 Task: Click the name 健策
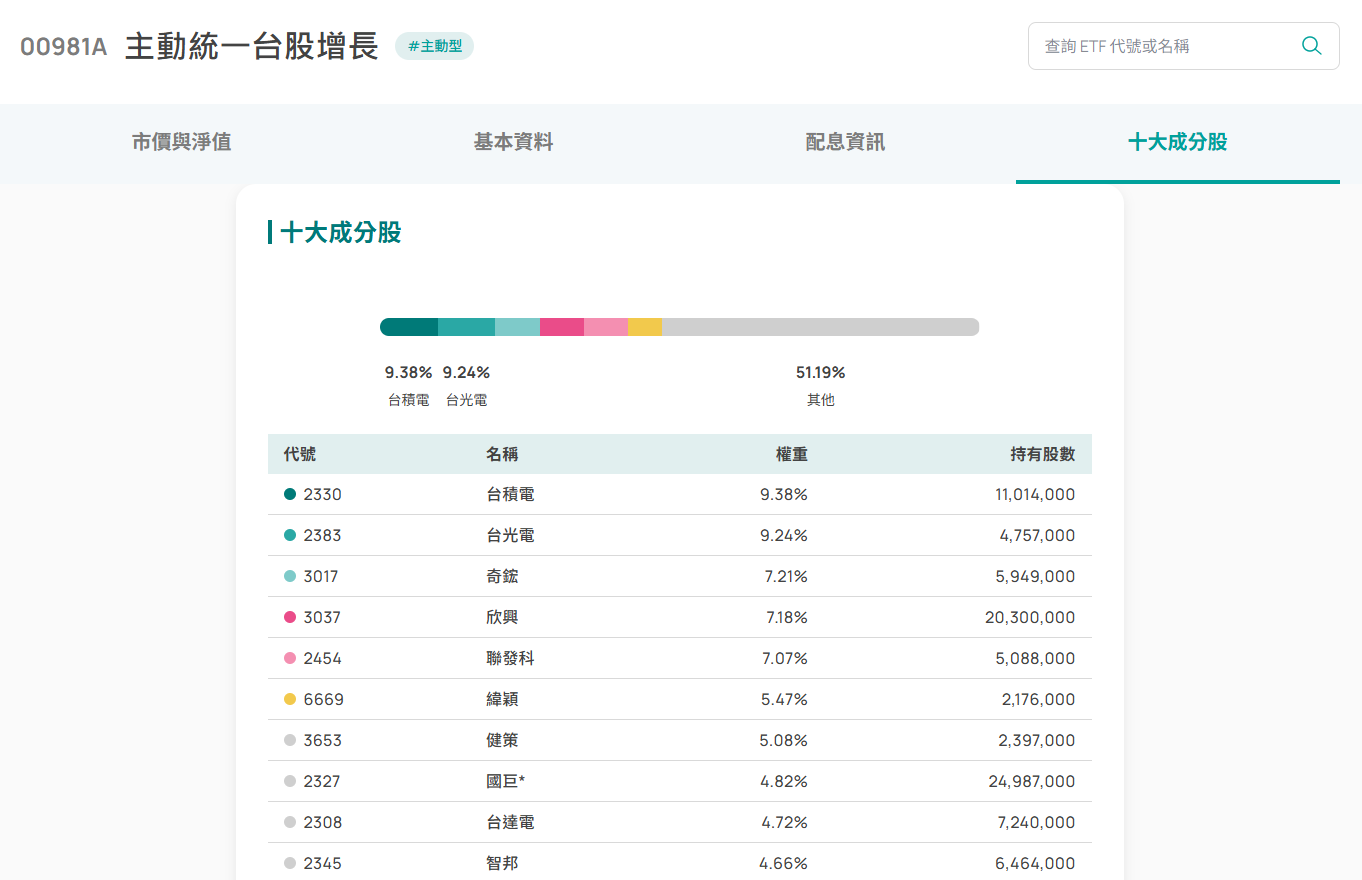point(502,740)
